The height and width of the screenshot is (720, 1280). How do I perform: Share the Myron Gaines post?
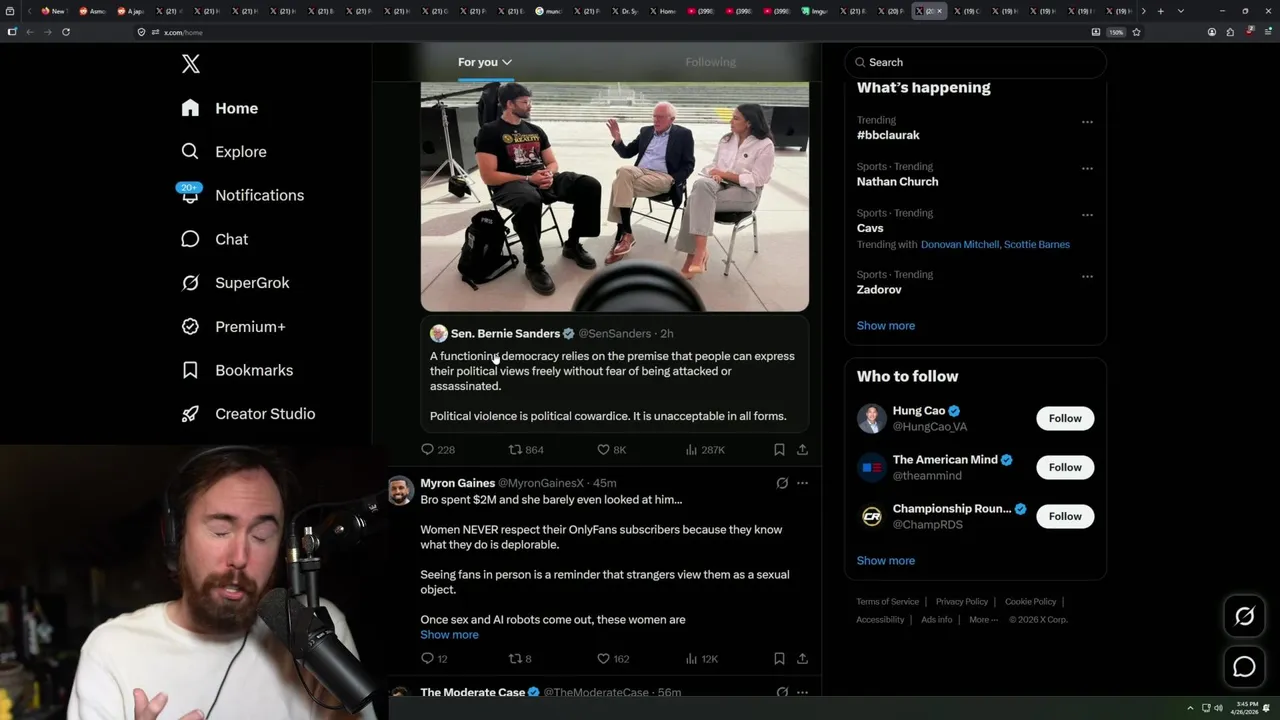pyautogui.click(x=802, y=659)
